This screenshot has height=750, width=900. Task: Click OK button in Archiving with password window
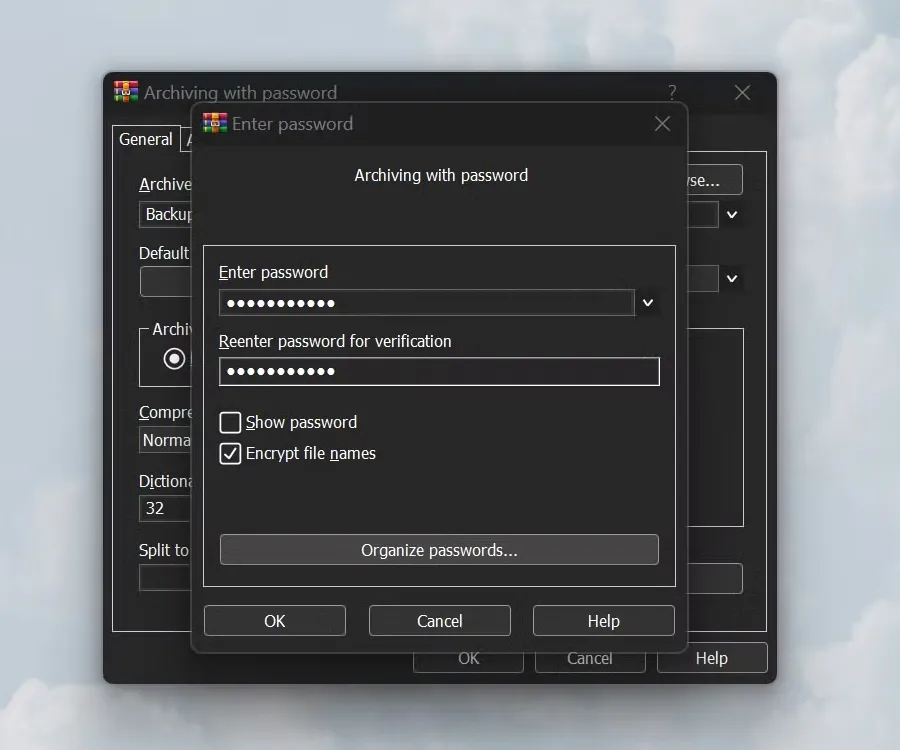coord(468,661)
